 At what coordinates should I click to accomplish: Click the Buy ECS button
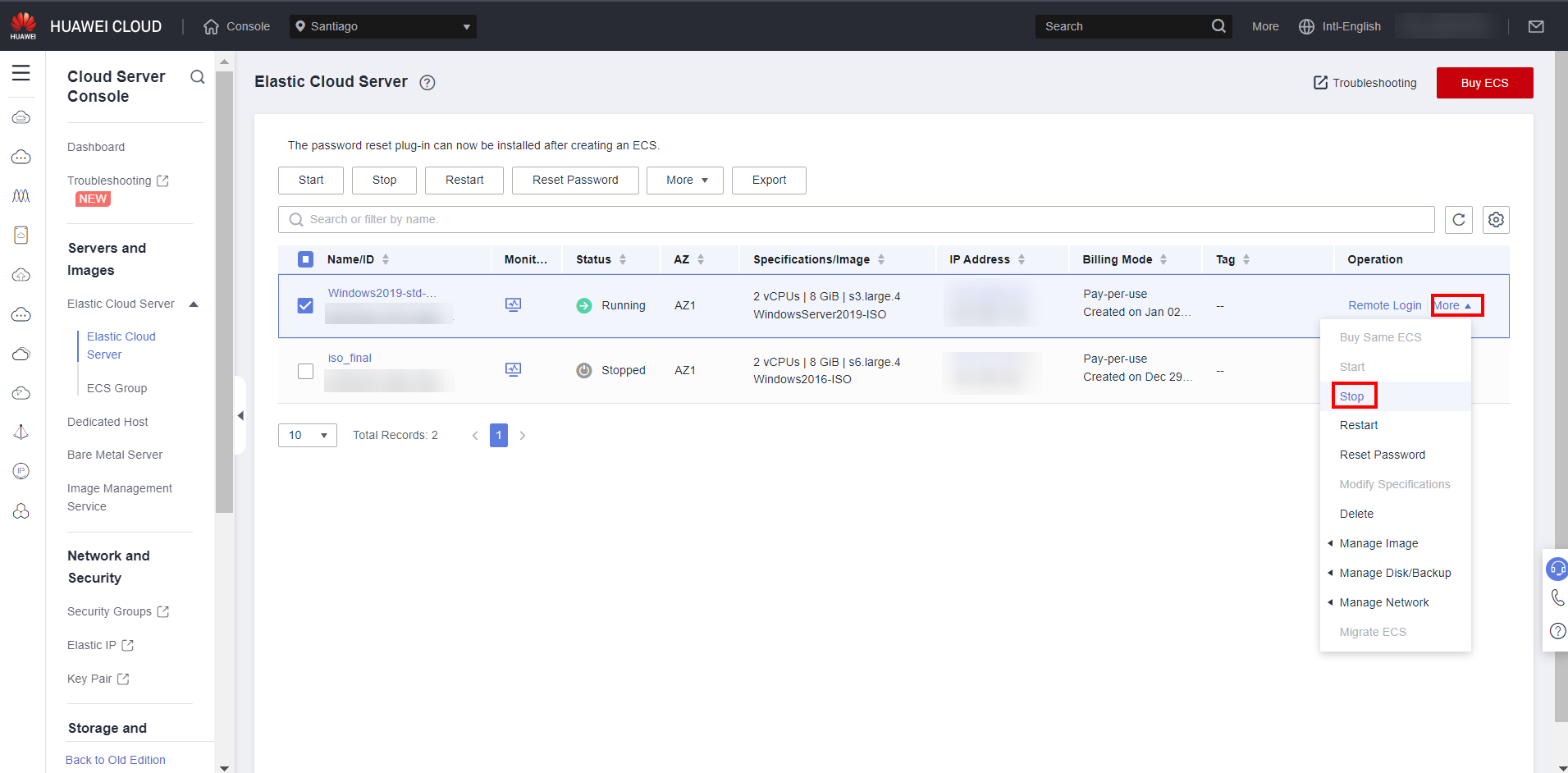[x=1484, y=83]
